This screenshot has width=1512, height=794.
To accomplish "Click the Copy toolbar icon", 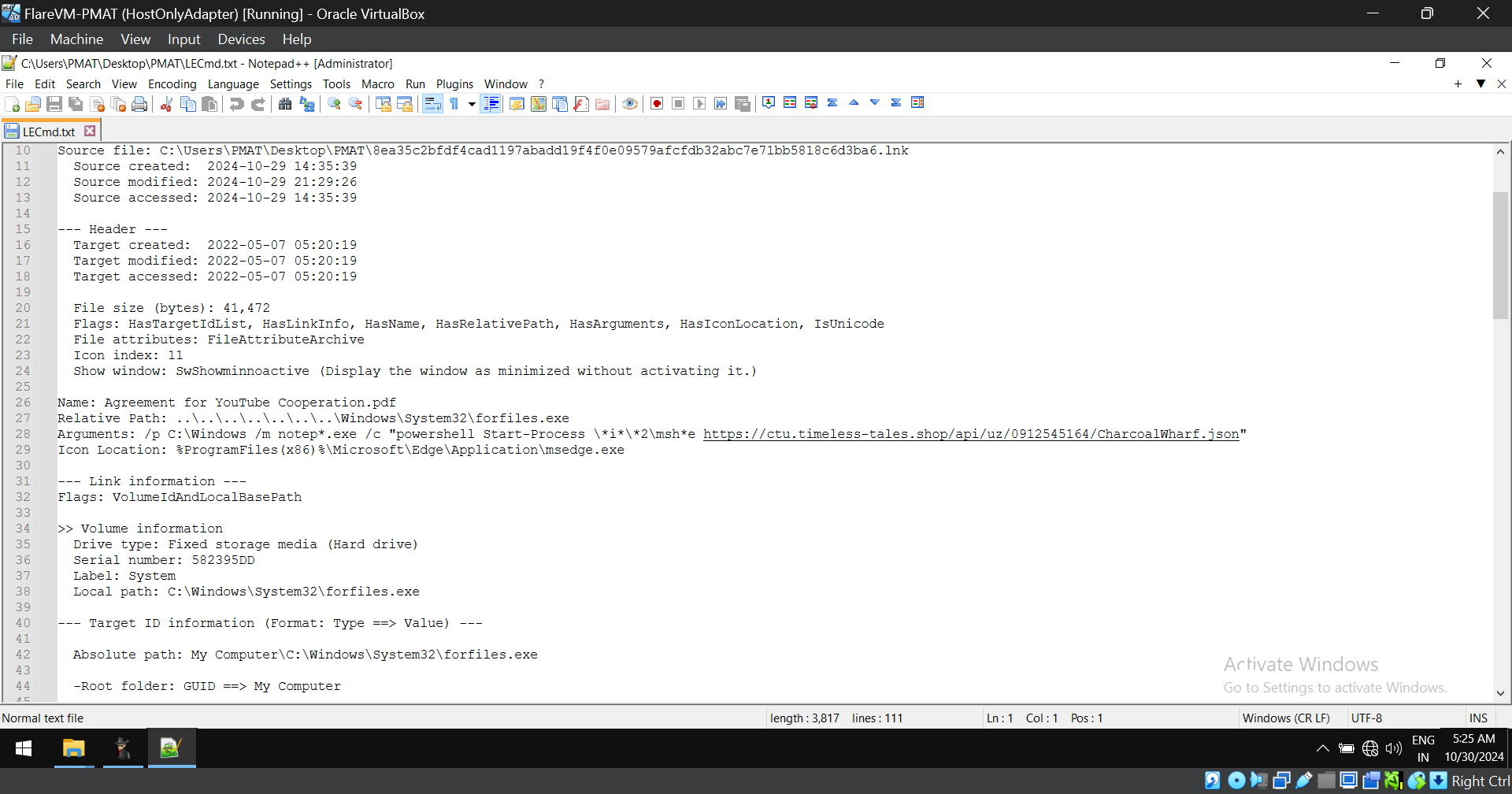I will click(188, 104).
